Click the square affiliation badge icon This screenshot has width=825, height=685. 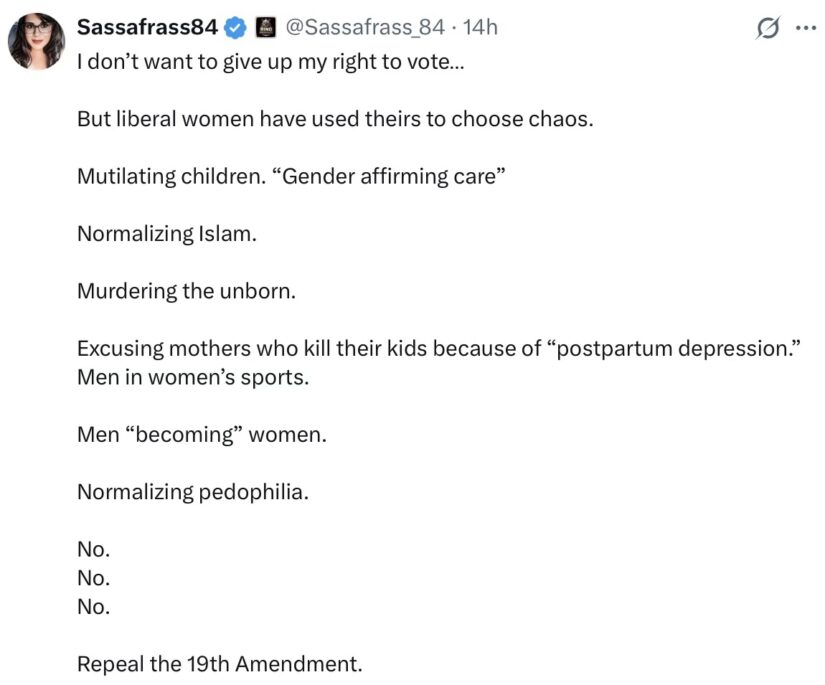(x=266, y=28)
